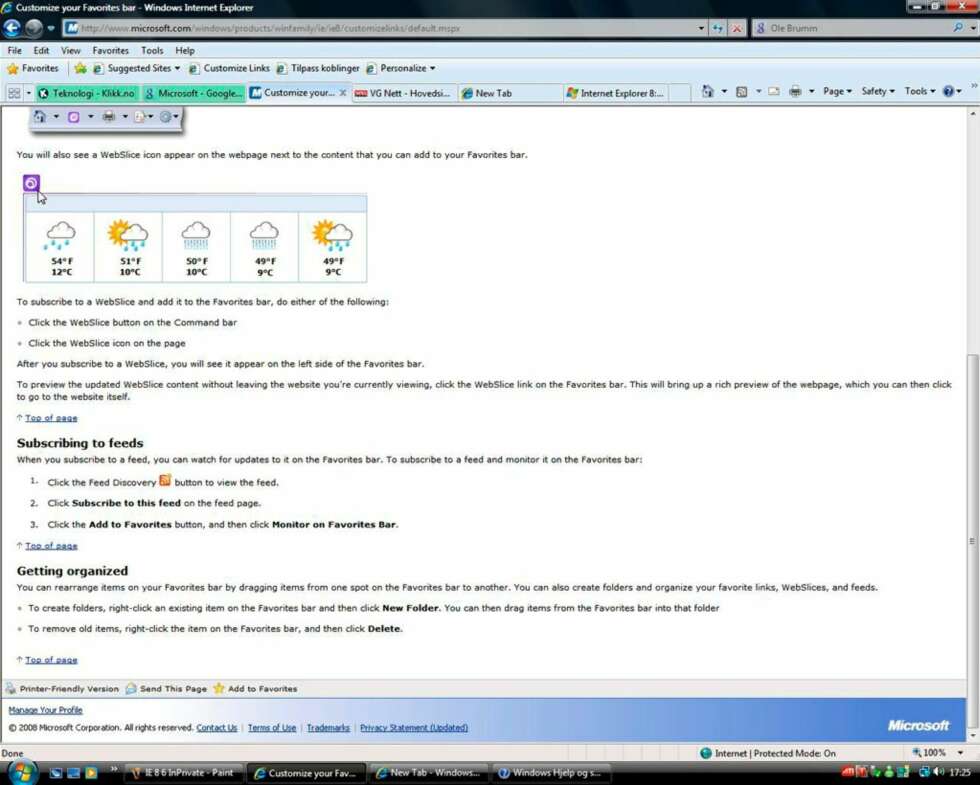Switch to the New Tab tab
Screen dimensions: 980x785
[509, 93]
